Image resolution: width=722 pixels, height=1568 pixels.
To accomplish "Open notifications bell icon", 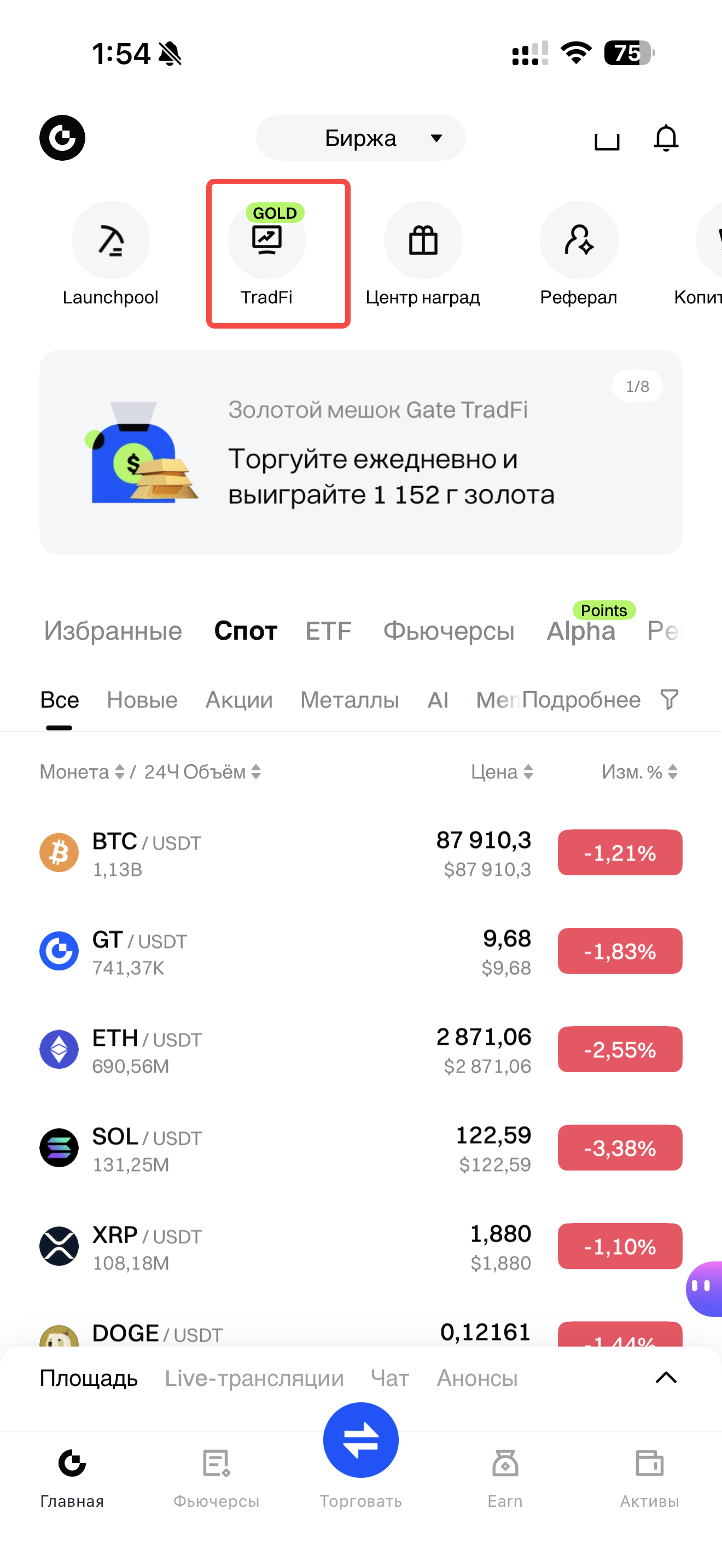I will (666, 138).
